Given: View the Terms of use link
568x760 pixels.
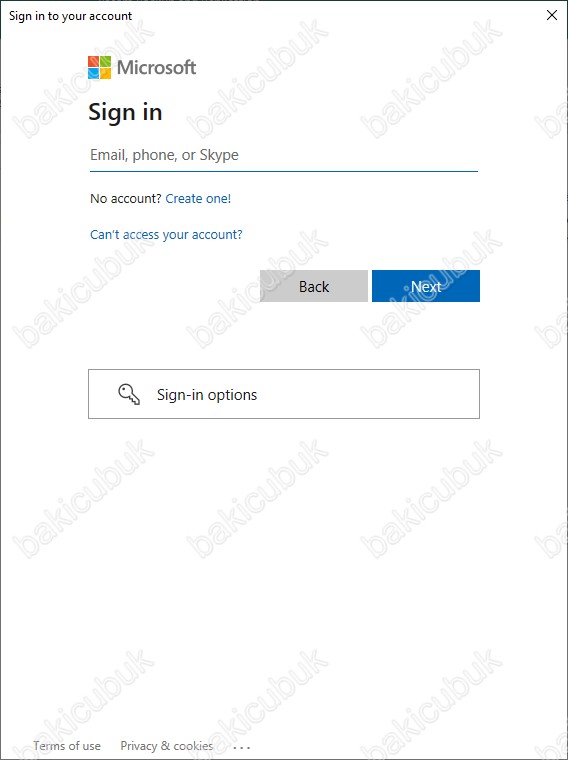Looking at the screenshot, I should coord(67,746).
